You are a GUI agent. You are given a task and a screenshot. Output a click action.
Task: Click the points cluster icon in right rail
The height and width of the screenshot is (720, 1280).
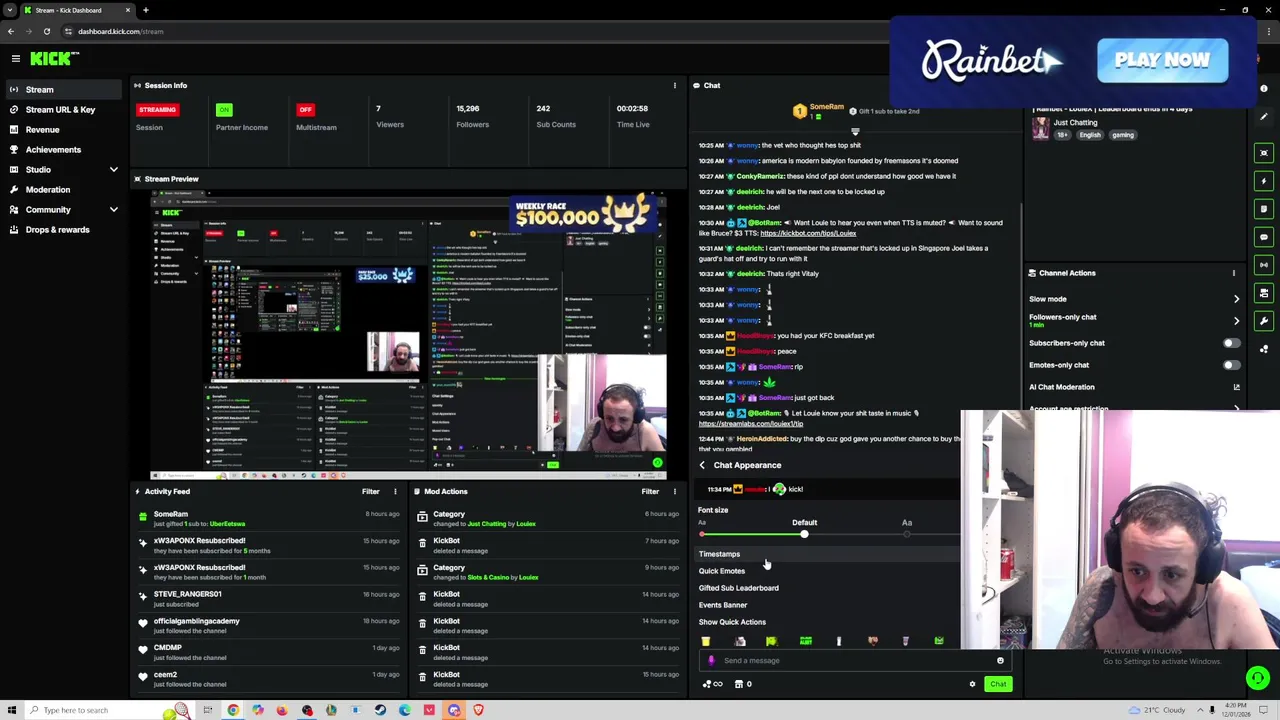[x=1264, y=349]
